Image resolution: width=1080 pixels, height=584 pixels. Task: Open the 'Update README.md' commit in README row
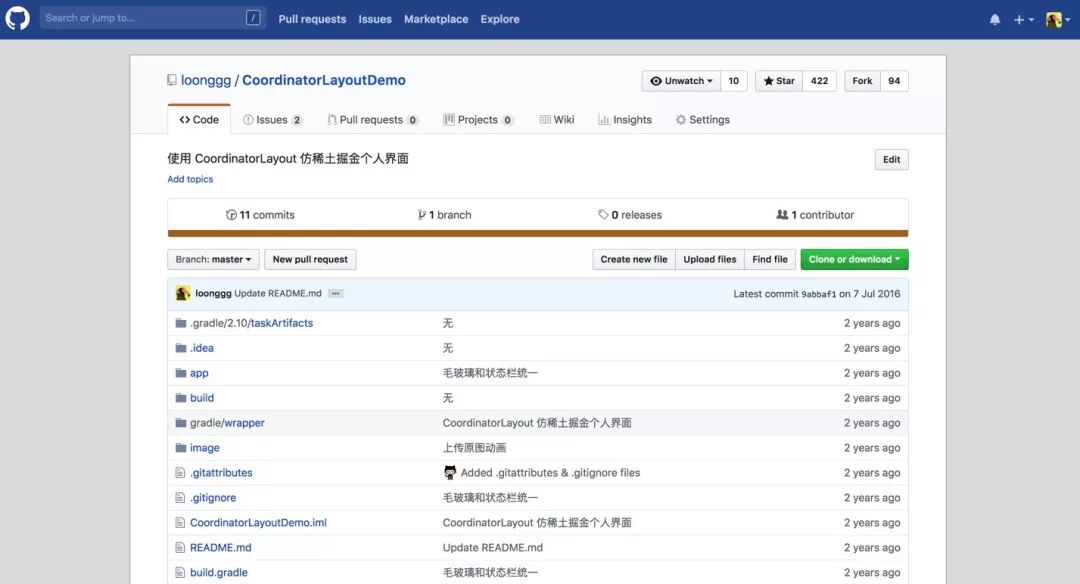pyautogui.click(x=492, y=548)
